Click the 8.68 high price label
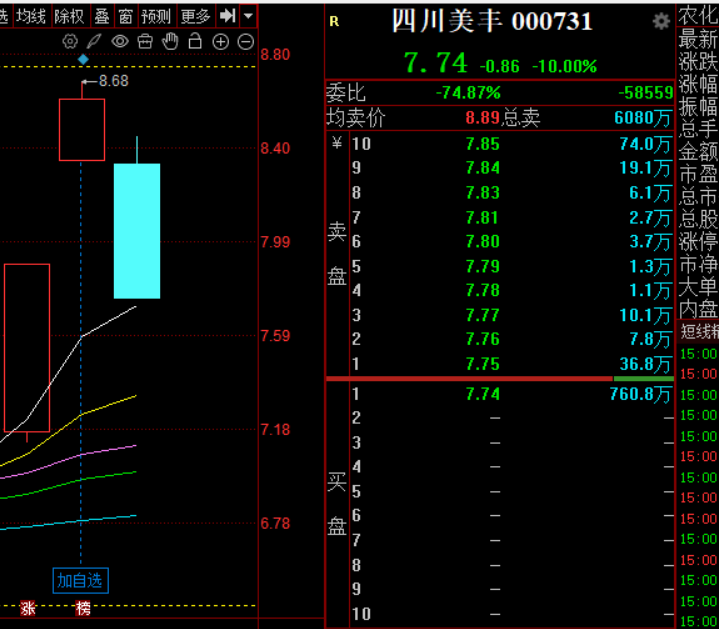Screen dimensions: 719x629 pyautogui.click(x=114, y=81)
